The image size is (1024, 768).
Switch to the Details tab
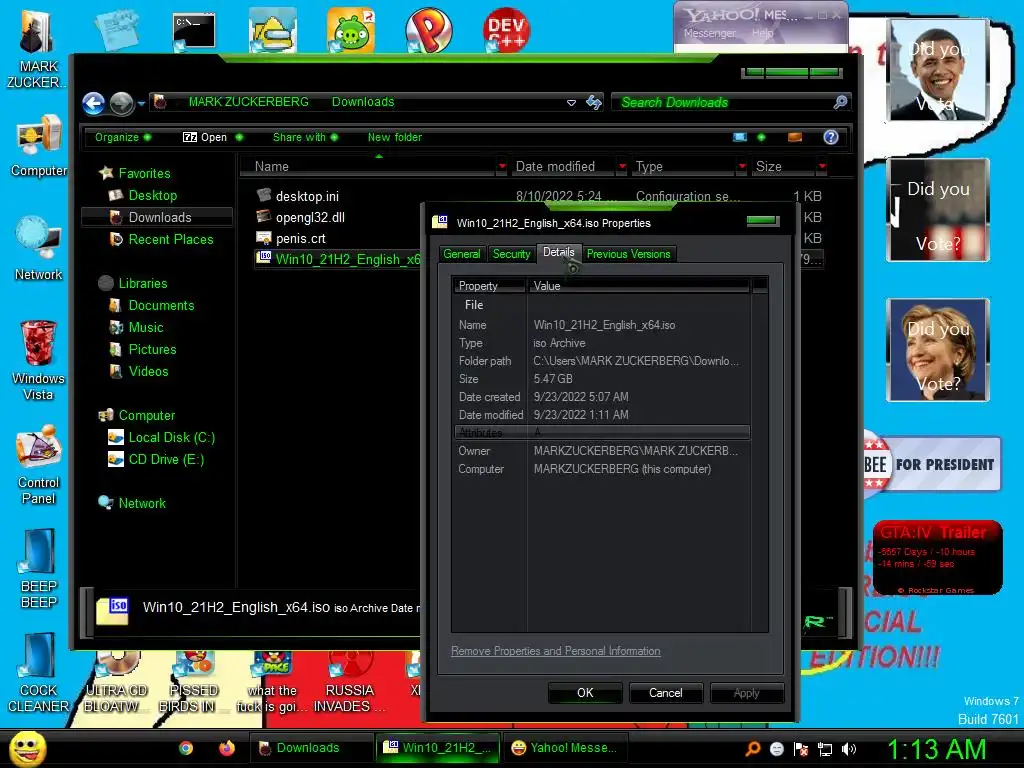point(558,253)
